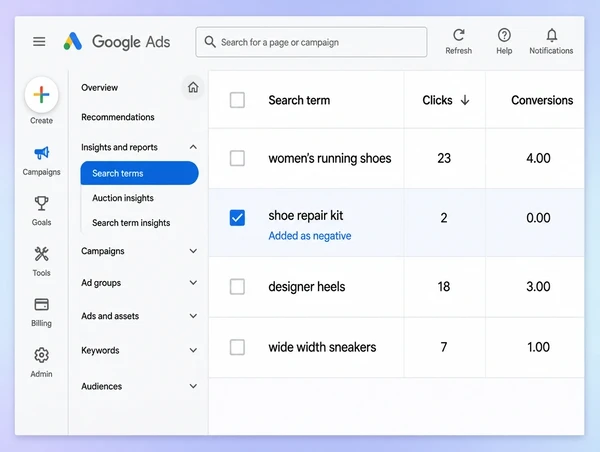Check the wide width sneakers row
Viewport: 600px width, 452px height.
(x=237, y=347)
